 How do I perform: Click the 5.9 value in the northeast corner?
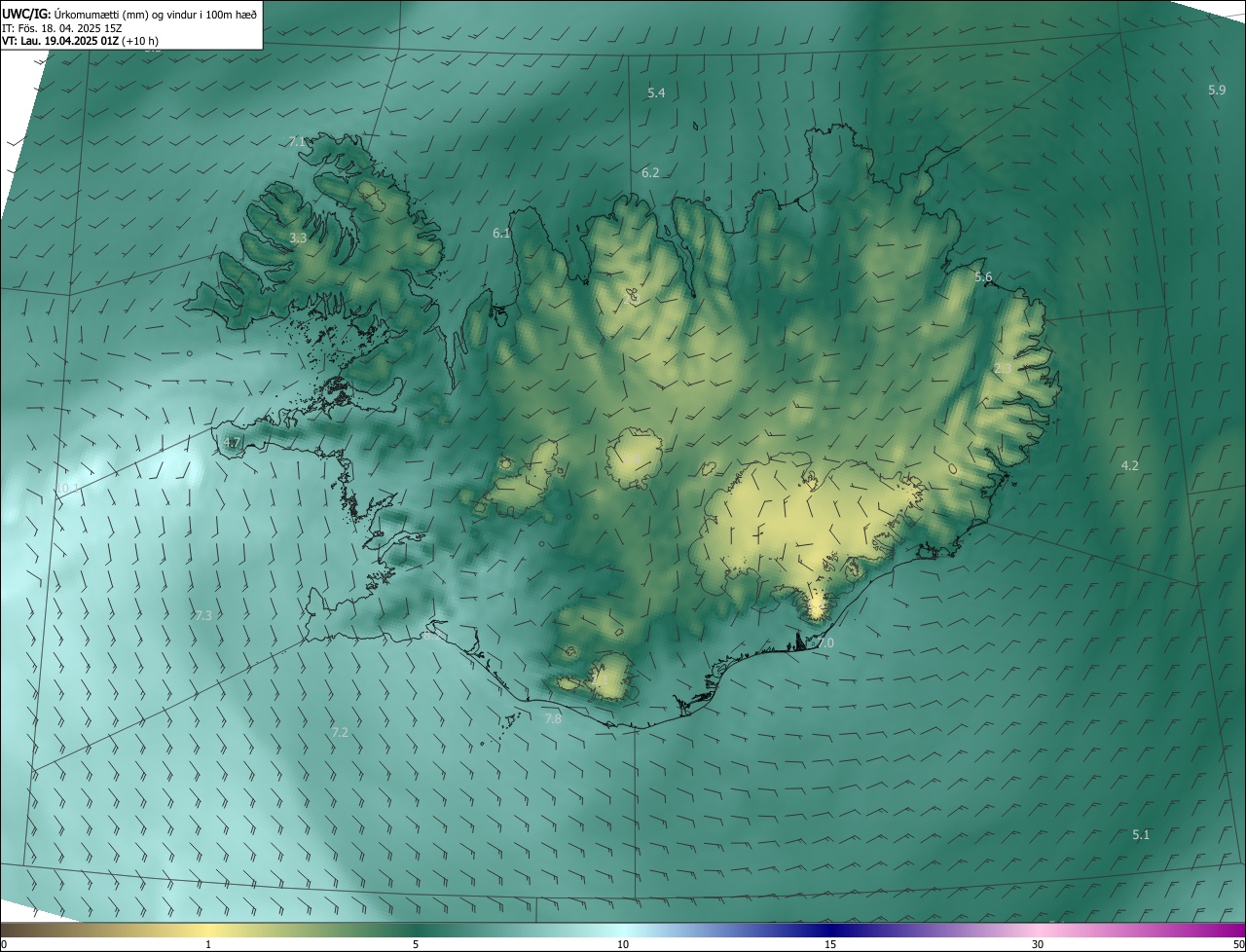[1217, 91]
